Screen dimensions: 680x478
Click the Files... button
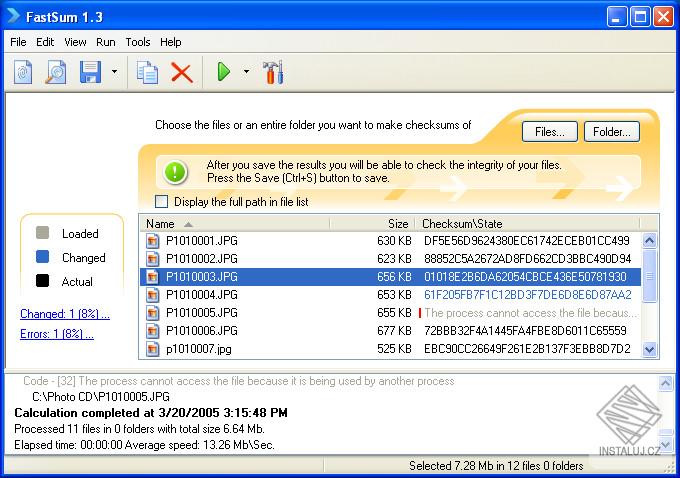(550, 131)
